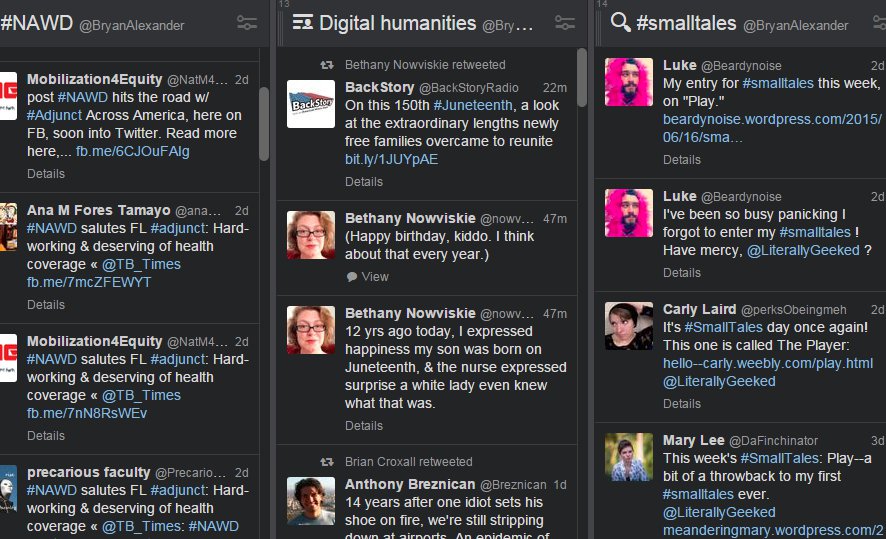Open Luke avatar on 'busy panicking' tweet
The image size is (886, 539).
(629, 213)
